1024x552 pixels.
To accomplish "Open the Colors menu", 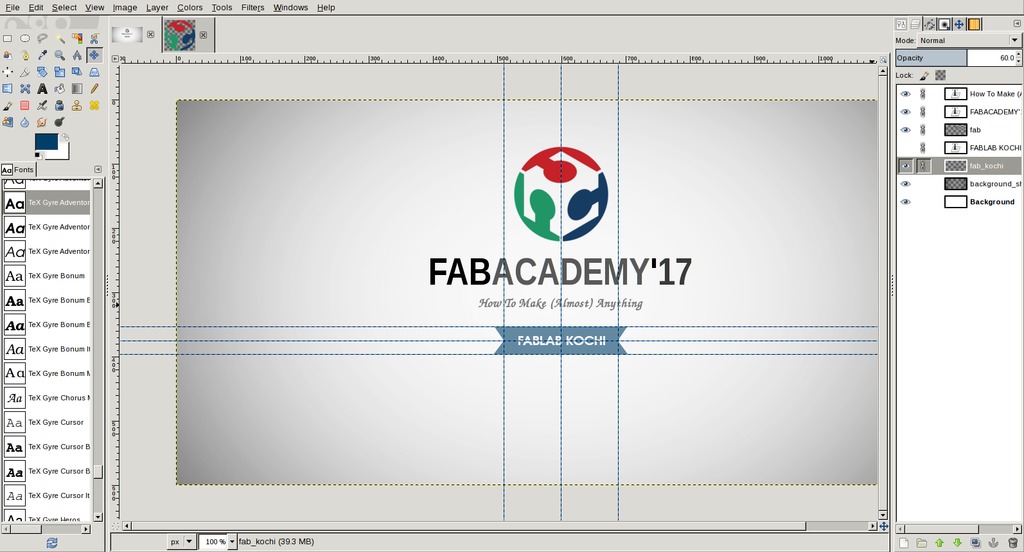I will pyautogui.click(x=189, y=7).
